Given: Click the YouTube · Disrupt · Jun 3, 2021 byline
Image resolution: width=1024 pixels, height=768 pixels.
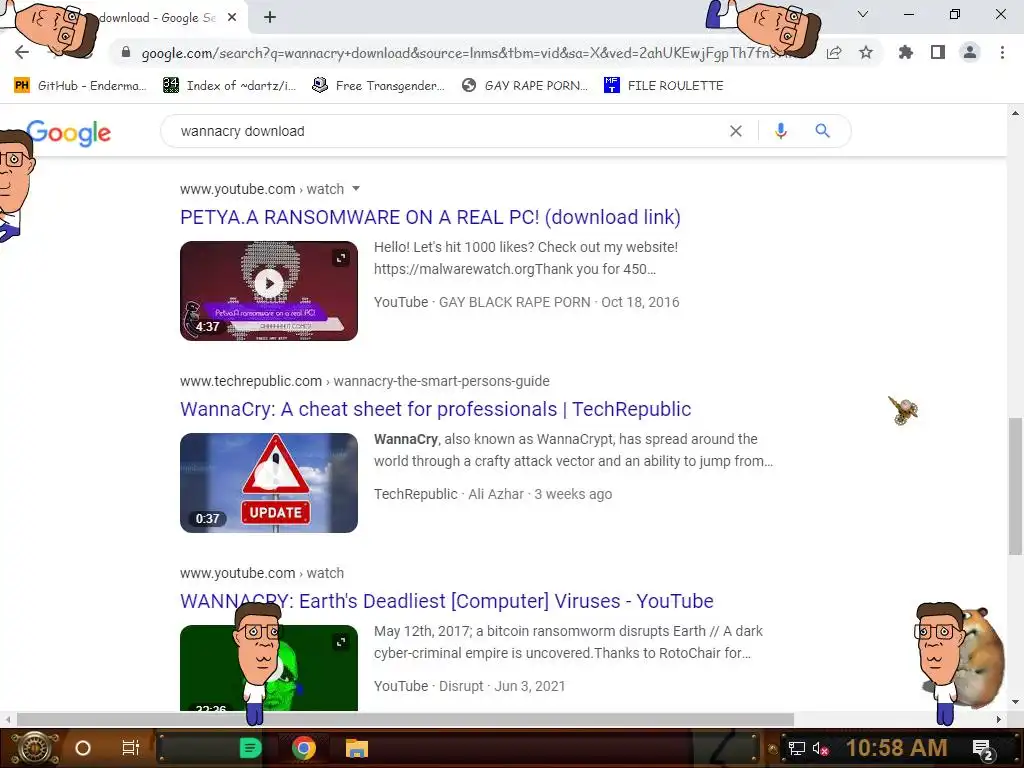Looking at the screenshot, I should [x=470, y=686].
